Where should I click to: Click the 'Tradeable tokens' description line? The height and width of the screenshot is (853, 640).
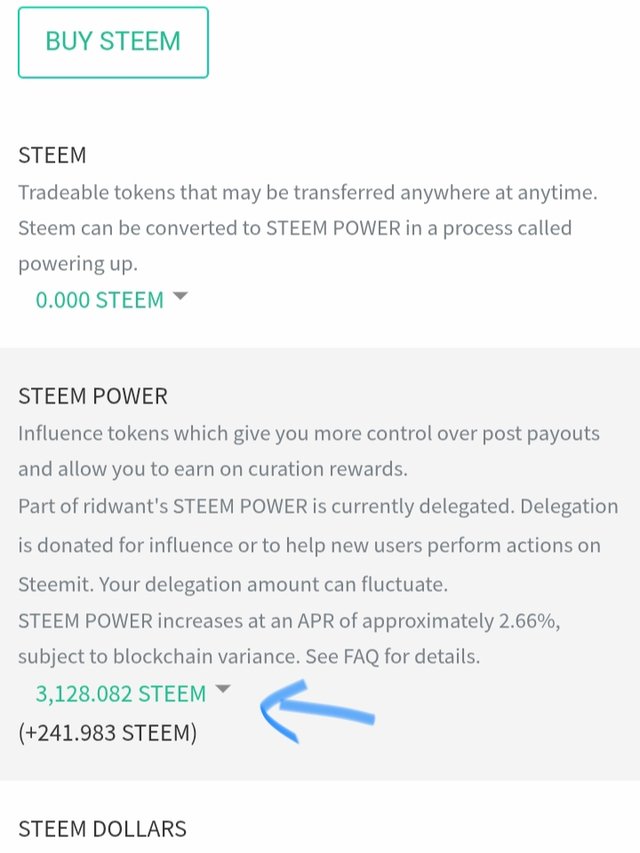[x=308, y=192]
